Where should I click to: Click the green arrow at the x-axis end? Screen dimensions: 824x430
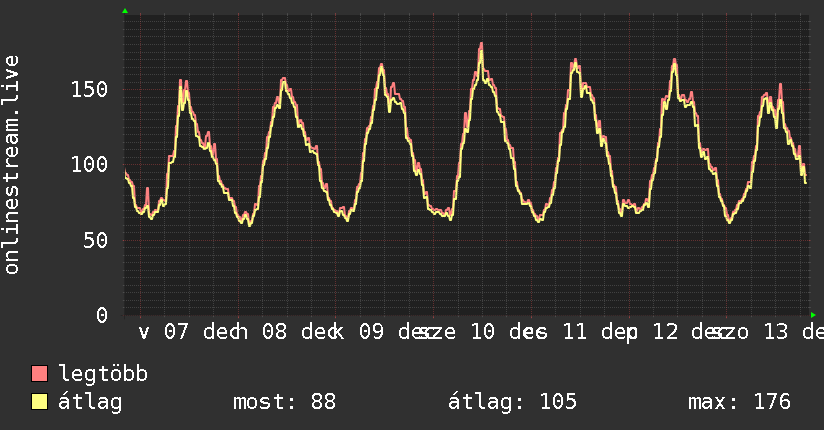coord(813,315)
